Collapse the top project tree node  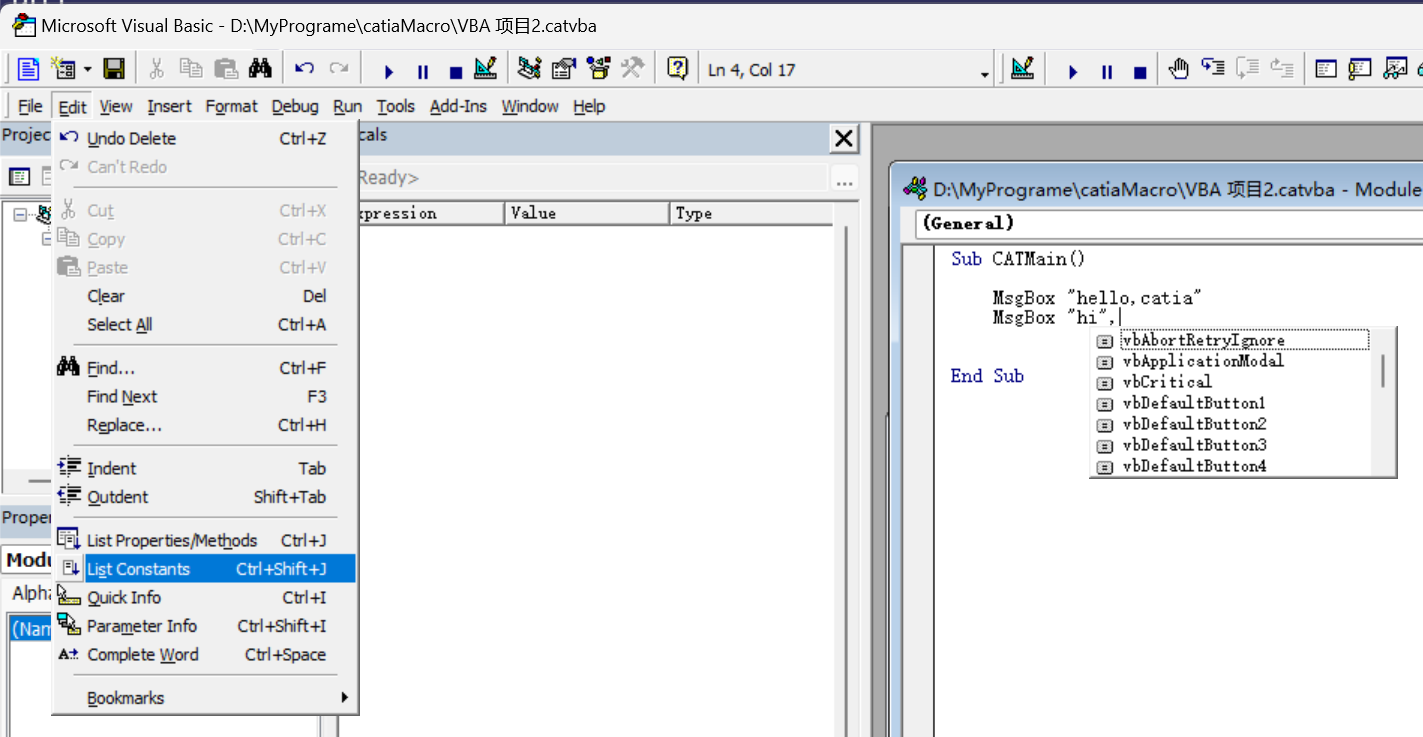click(x=19, y=213)
